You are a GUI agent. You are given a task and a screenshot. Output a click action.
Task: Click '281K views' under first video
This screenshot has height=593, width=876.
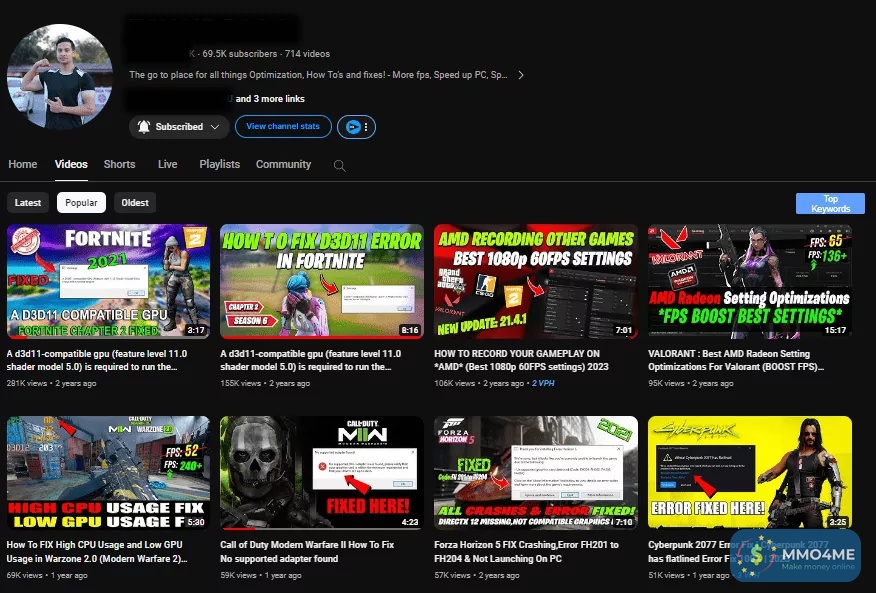click(x=27, y=383)
